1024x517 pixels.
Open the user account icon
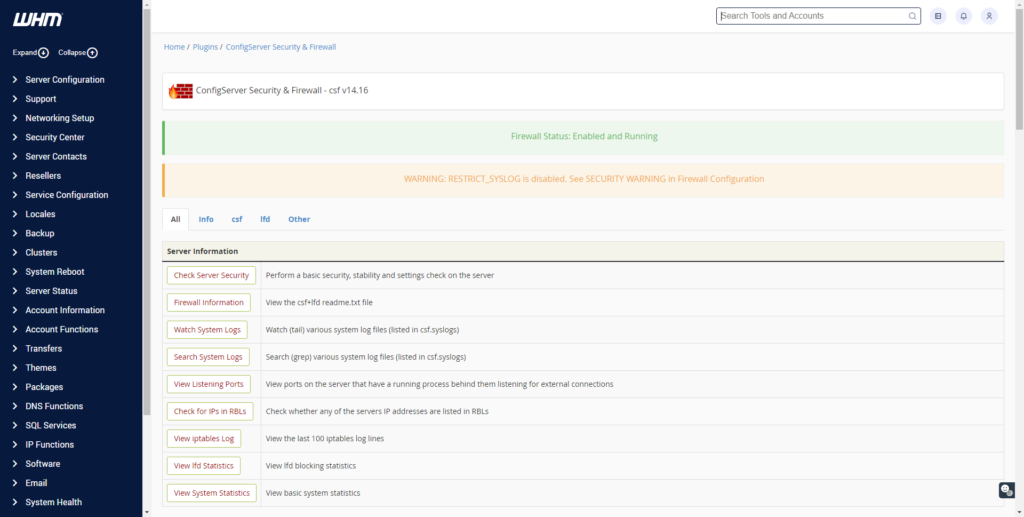tap(989, 16)
